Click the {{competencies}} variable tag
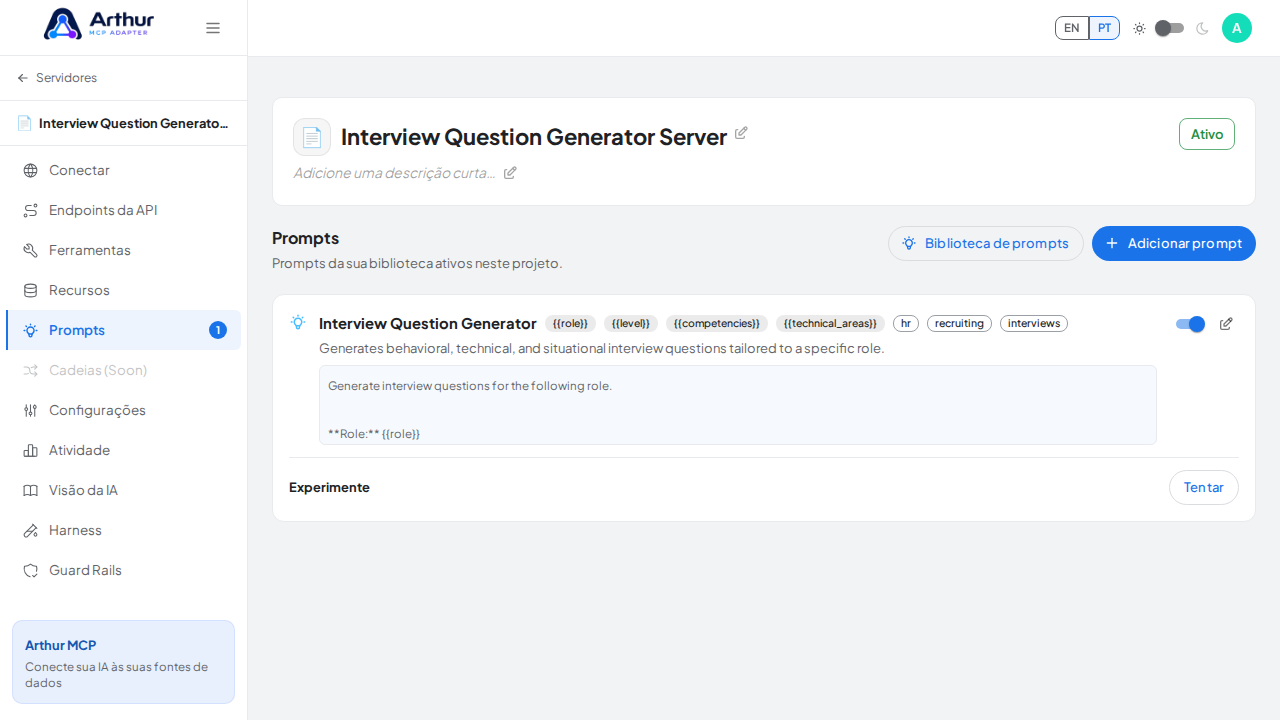The width and height of the screenshot is (1280, 720). [717, 324]
